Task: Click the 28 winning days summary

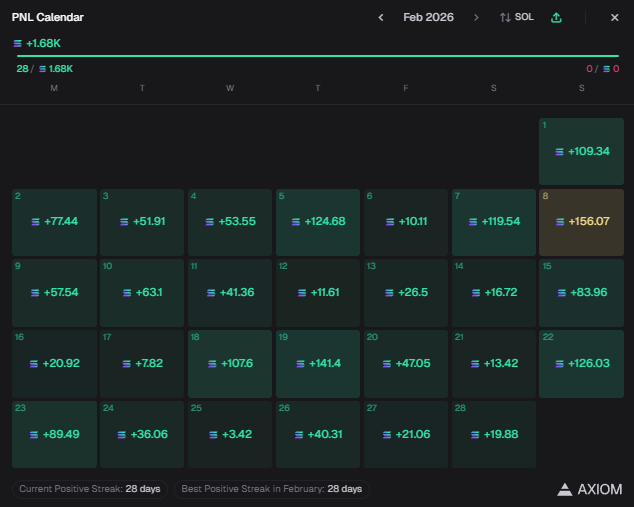Action: (x=44, y=69)
